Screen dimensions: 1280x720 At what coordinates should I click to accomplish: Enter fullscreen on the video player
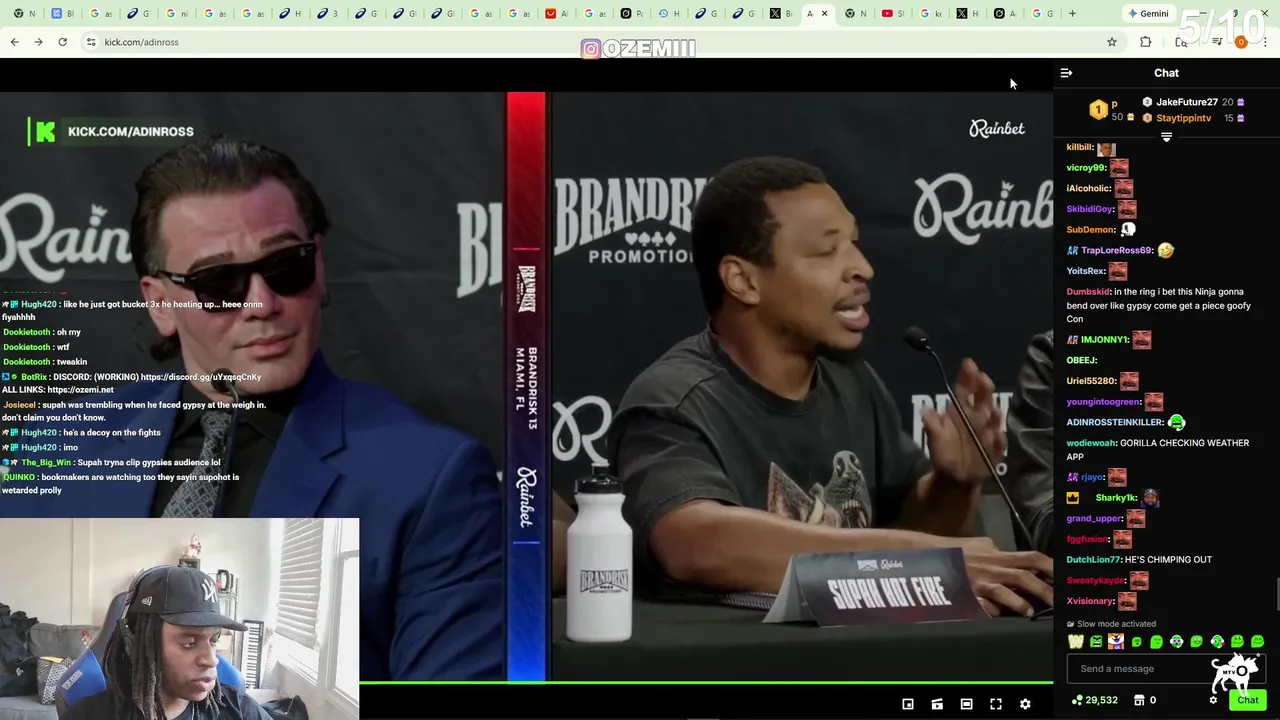point(996,704)
